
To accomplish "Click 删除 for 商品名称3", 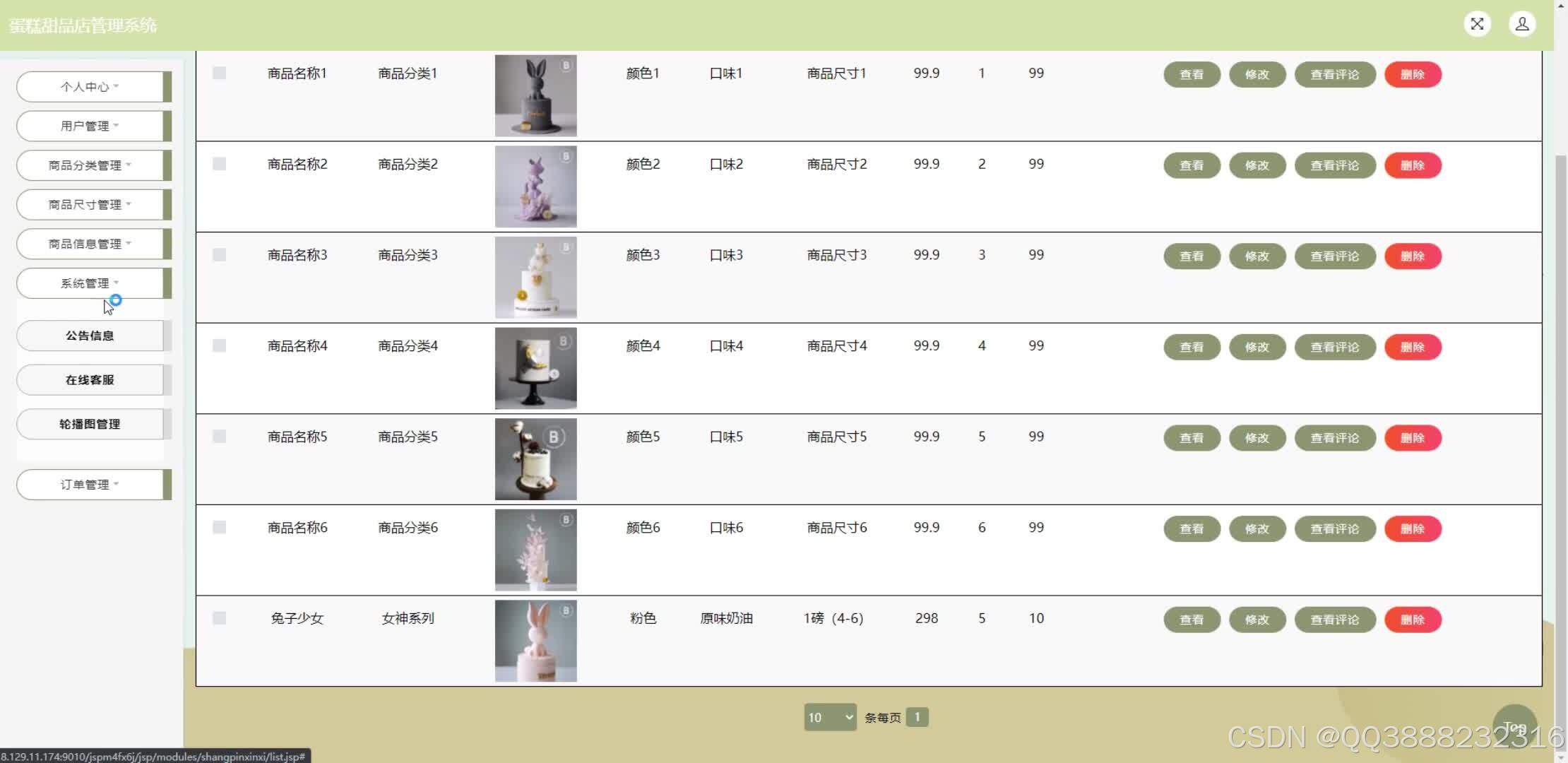I will point(1412,256).
